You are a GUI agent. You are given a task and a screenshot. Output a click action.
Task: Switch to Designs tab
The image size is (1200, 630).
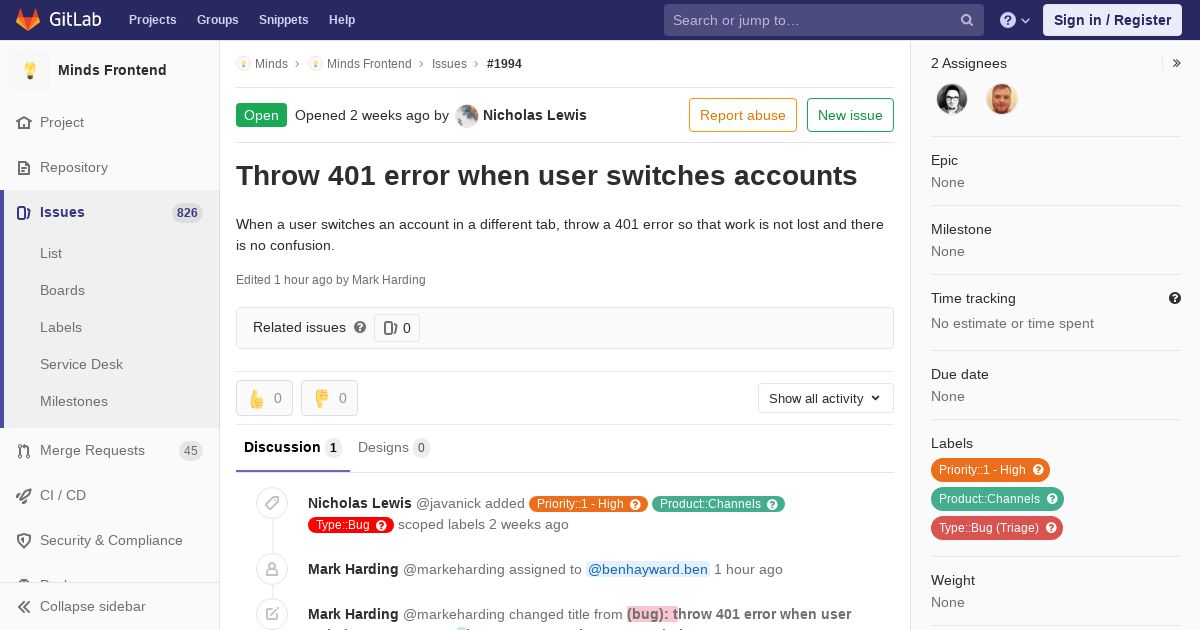pos(394,447)
